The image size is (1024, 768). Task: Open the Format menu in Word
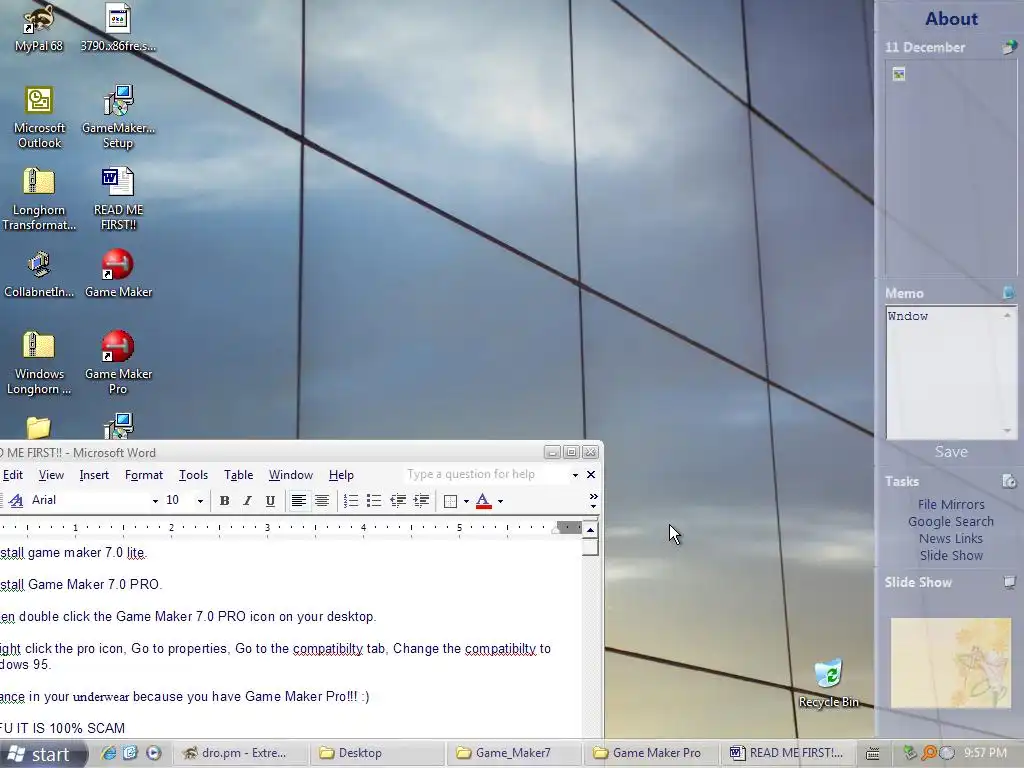pos(144,475)
